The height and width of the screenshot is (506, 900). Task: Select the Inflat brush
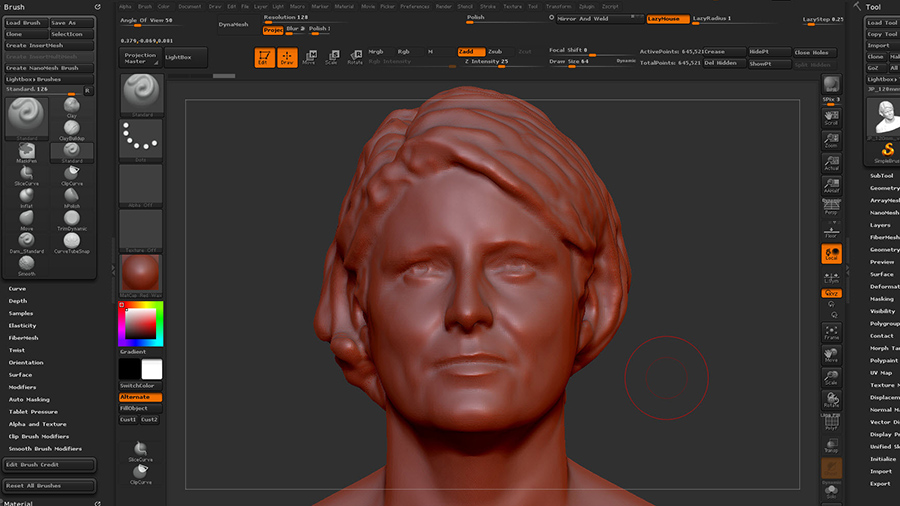point(26,197)
